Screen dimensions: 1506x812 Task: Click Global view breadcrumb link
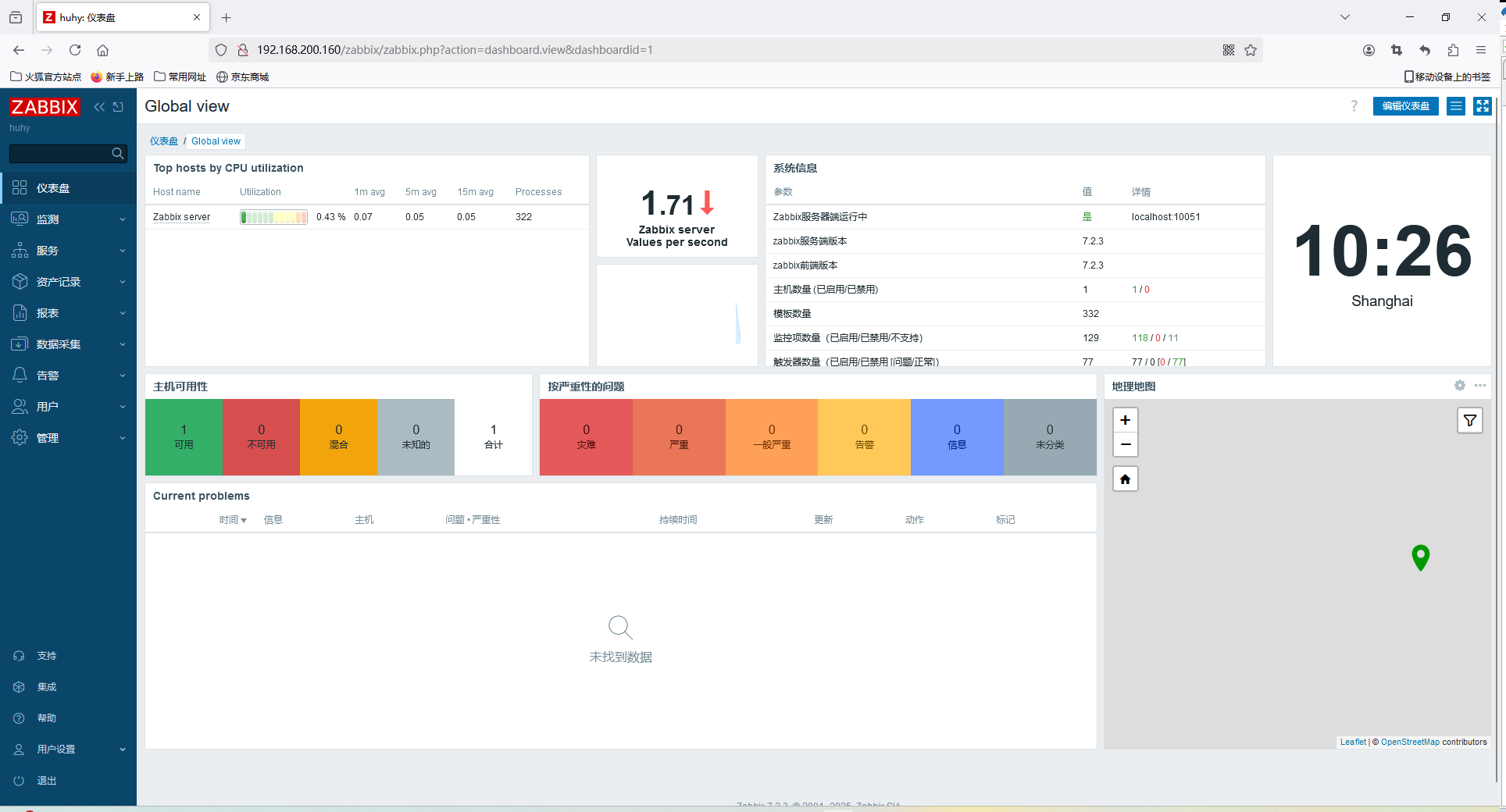click(216, 141)
